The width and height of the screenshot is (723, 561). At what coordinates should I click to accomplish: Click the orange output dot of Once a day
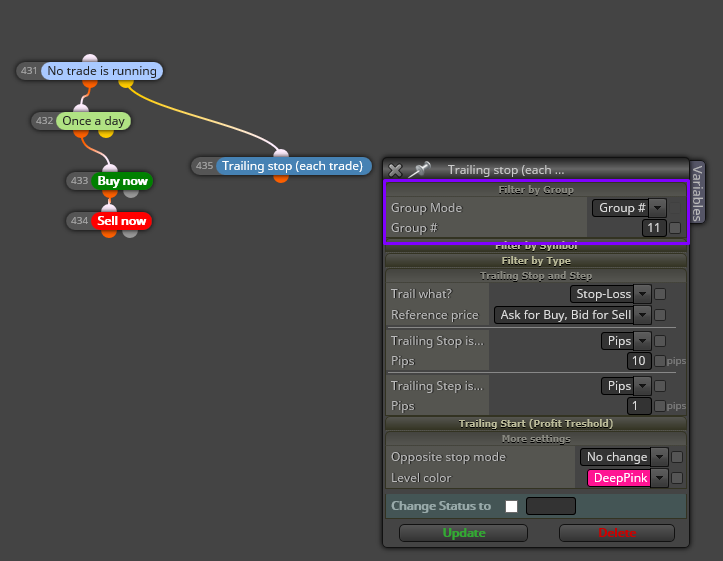pyautogui.click(x=81, y=134)
